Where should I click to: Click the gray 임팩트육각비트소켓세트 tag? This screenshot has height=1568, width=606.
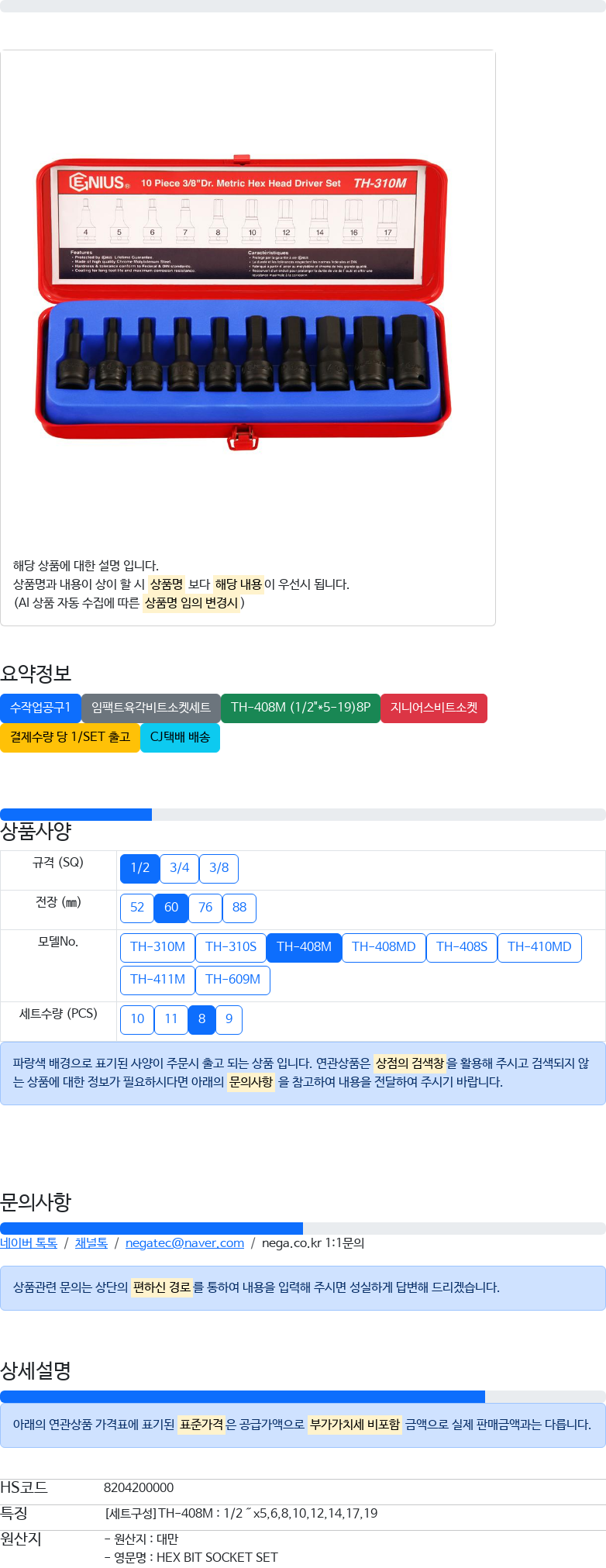[x=151, y=708]
